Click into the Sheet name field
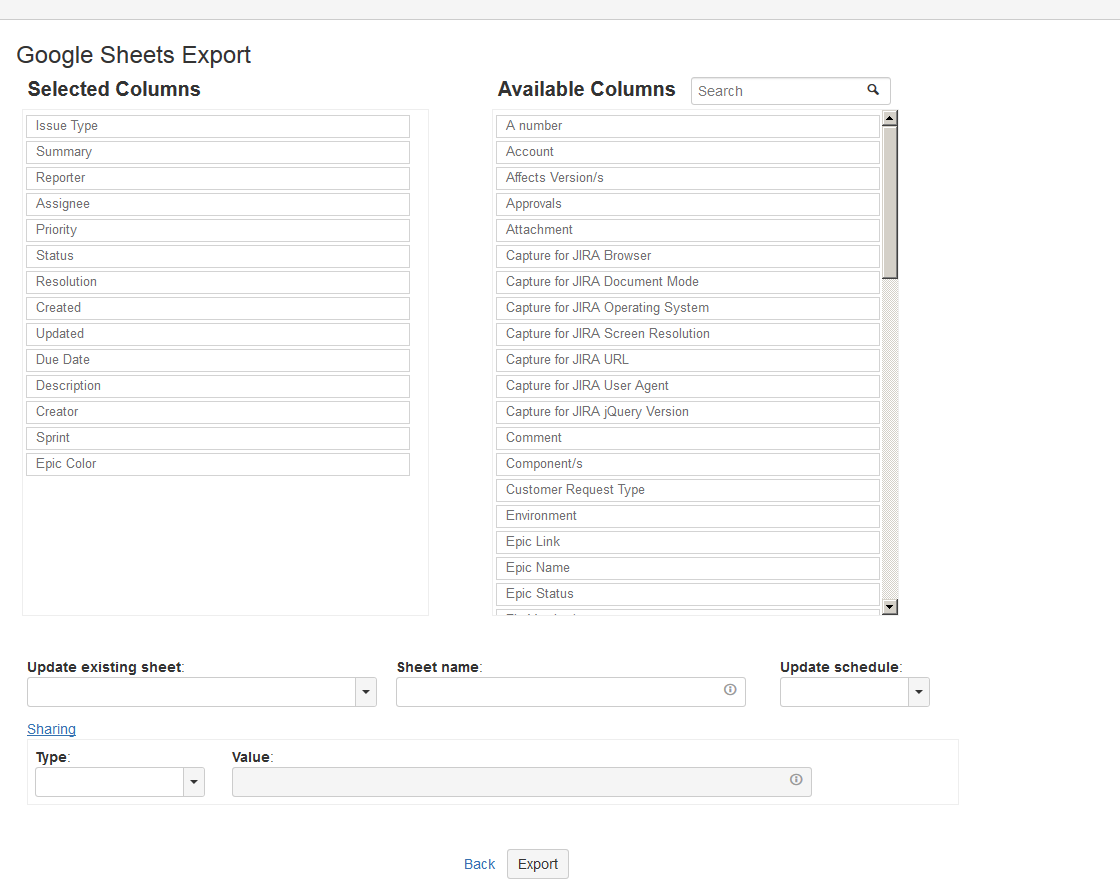1120x895 pixels. pyautogui.click(x=558, y=692)
